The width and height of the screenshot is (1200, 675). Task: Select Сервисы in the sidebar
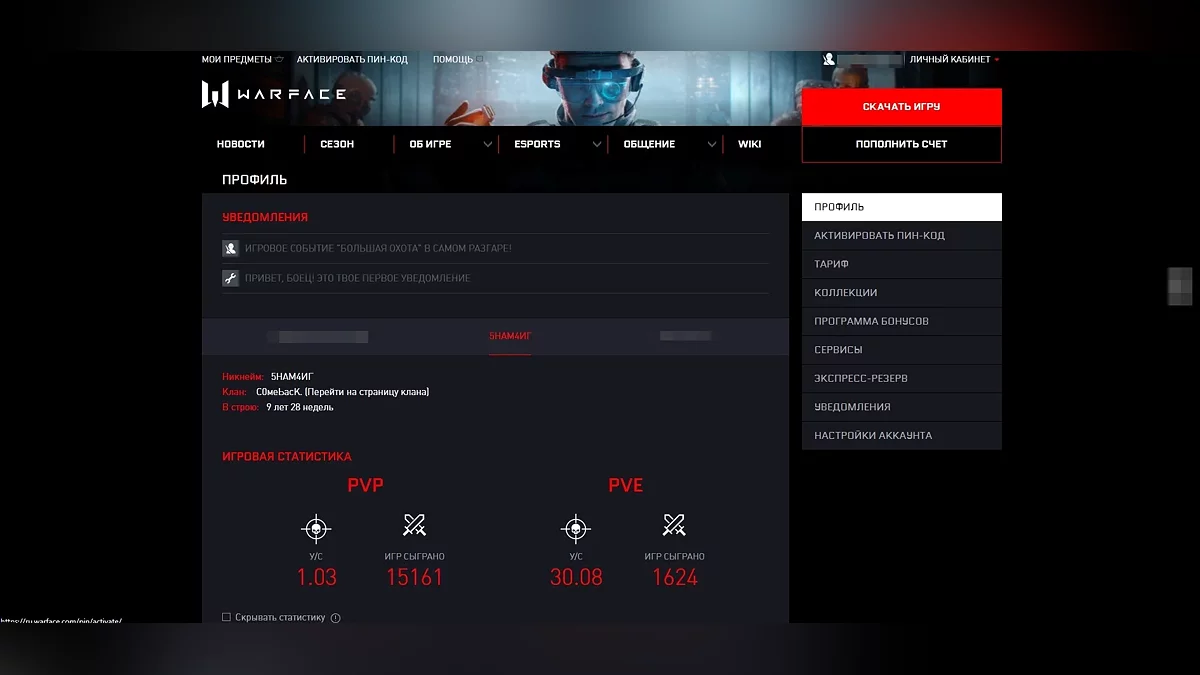[x=902, y=350]
